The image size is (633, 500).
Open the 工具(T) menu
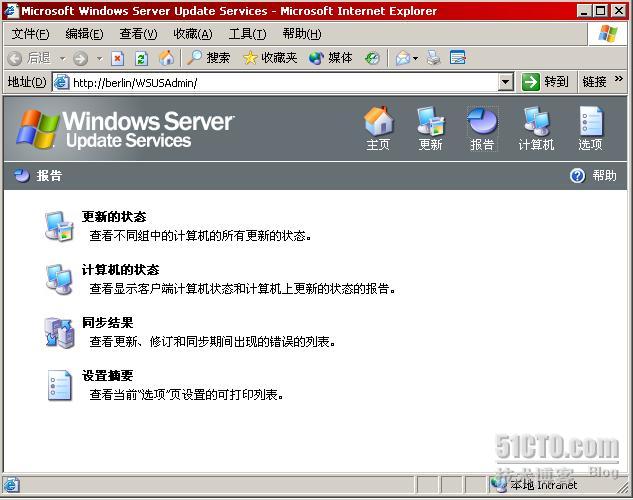[247, 34]
